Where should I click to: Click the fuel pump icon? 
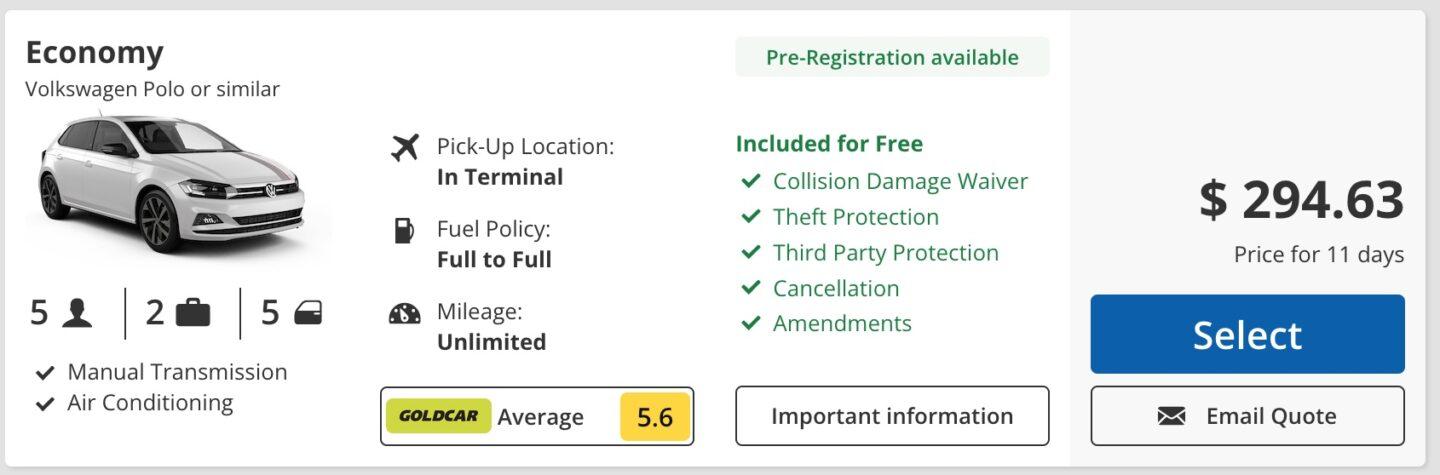click(403, 231)
